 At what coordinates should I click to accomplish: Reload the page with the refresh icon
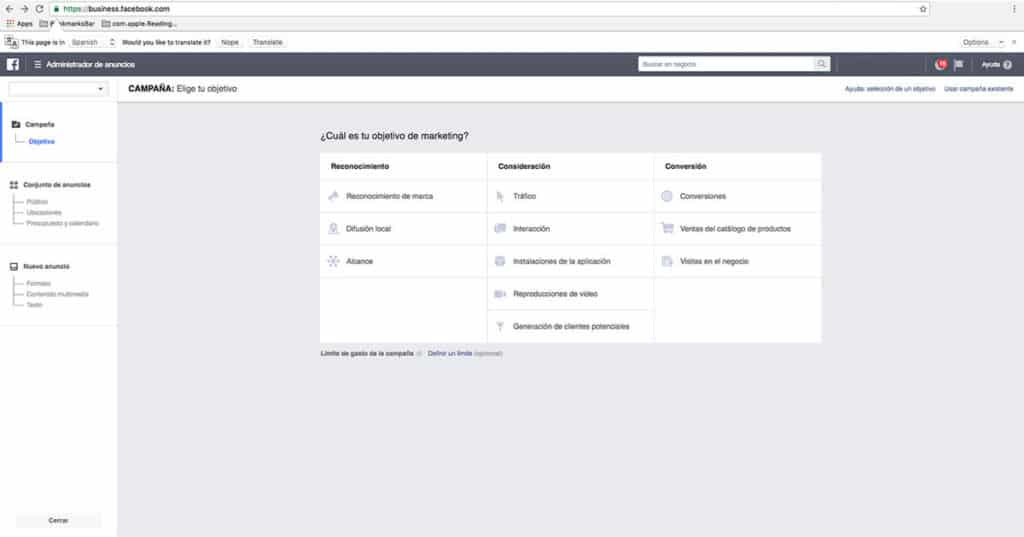click(x=39, y=8)
